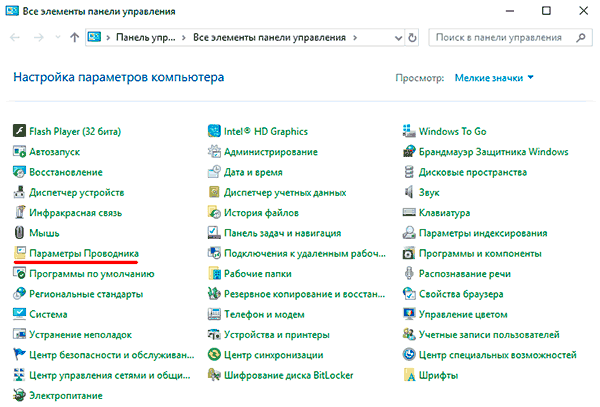Click the Распознавание речи microphone icon

409,273
